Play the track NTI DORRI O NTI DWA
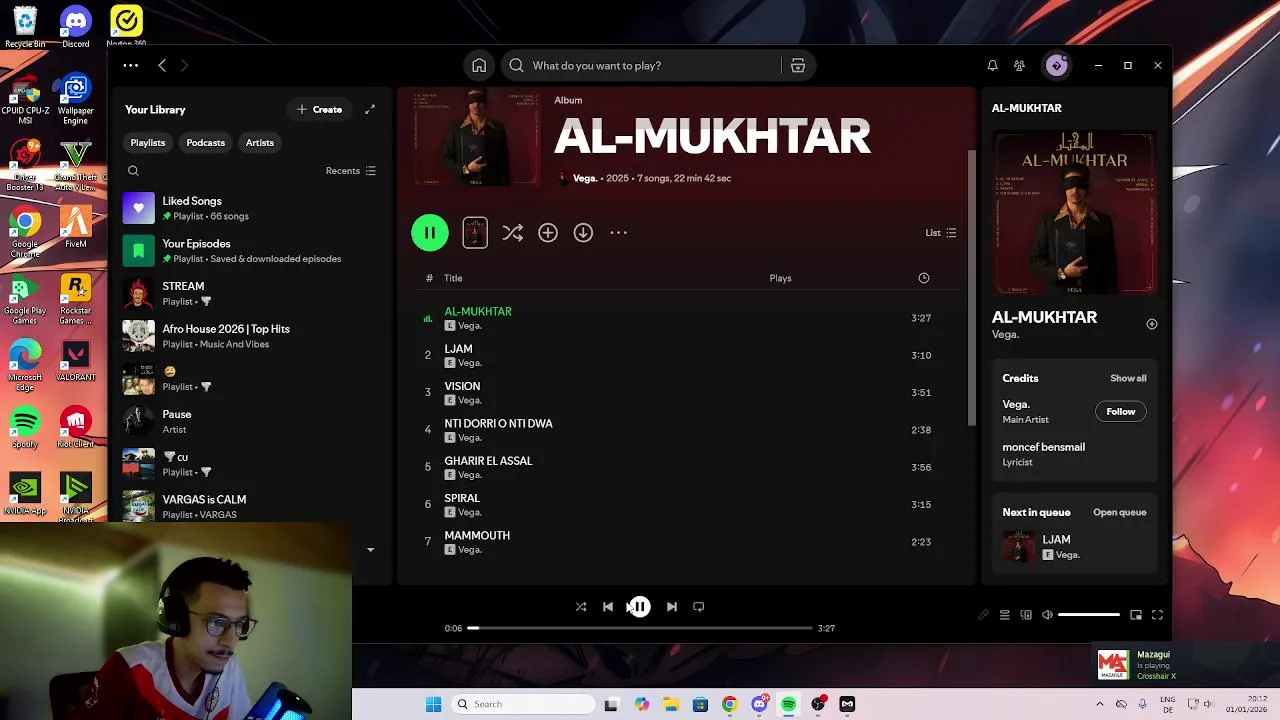Screen dimensions: 1280x720 pos(685,430)
